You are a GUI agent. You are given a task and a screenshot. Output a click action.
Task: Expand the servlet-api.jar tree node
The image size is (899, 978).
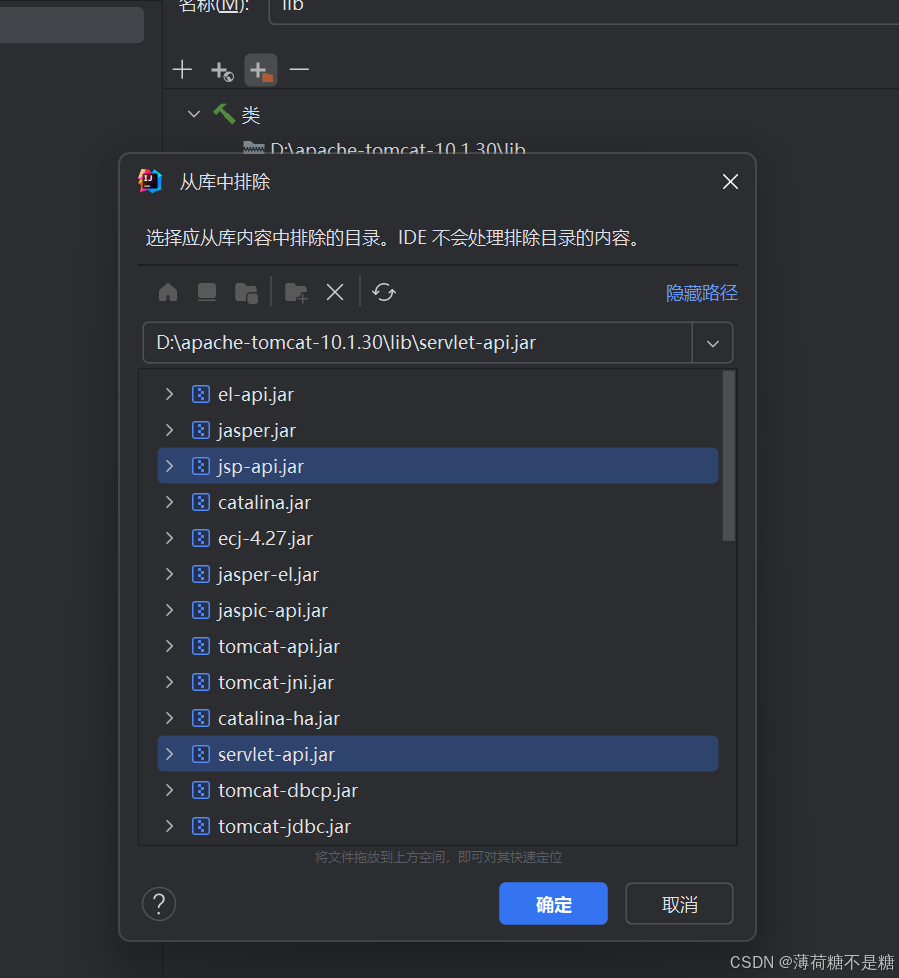tap(169, 754)
